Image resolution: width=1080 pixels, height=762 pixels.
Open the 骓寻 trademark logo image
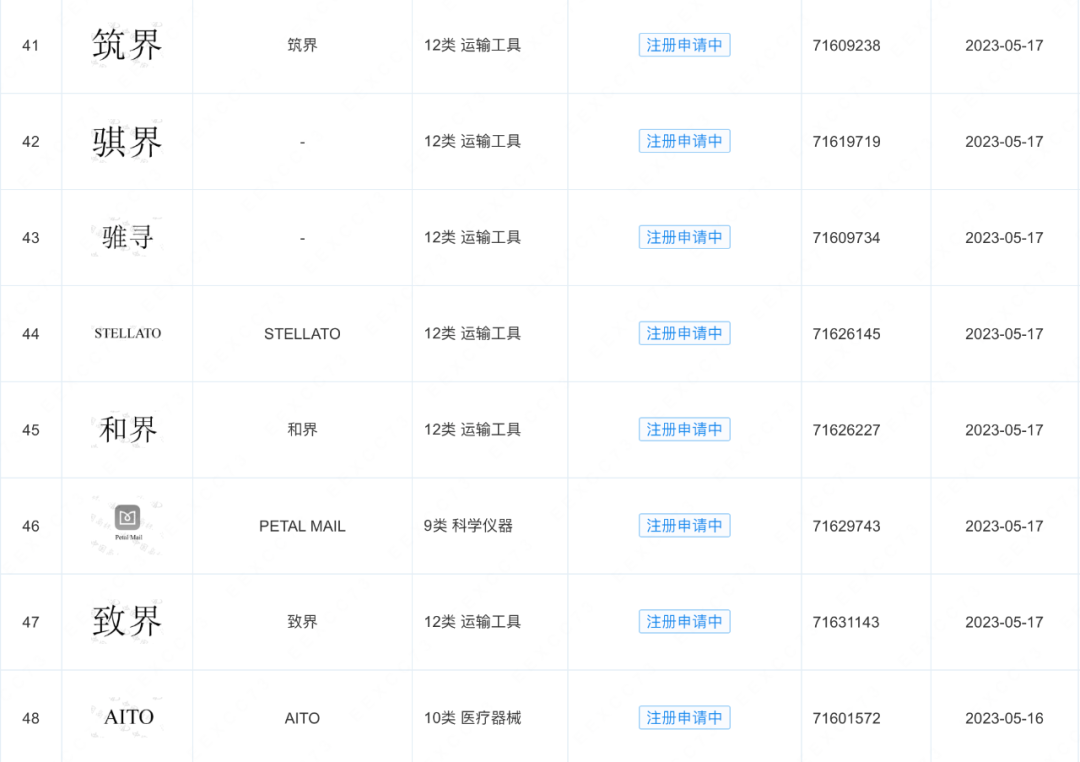pyautogui.click(x=127, y=238)
